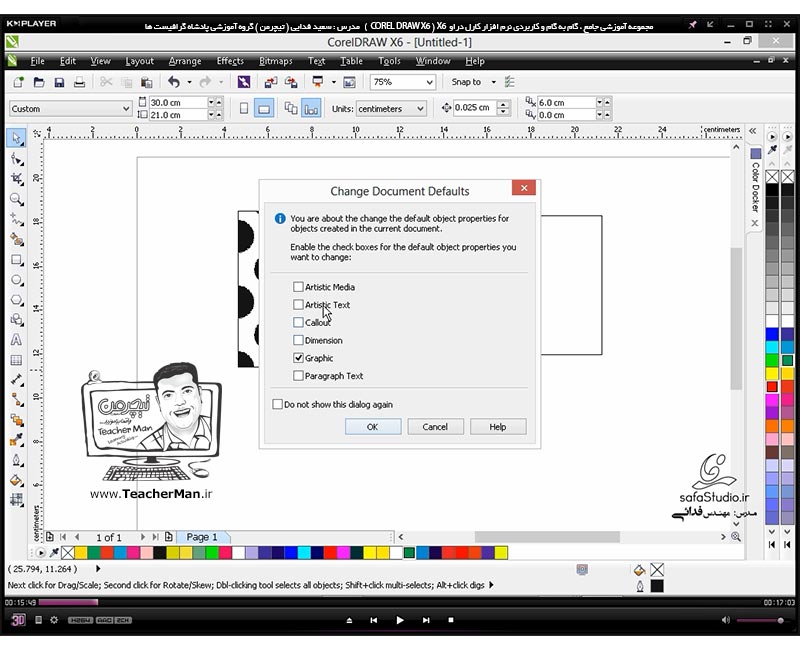Set page to Portrait orientation

(x=244, y=109)
